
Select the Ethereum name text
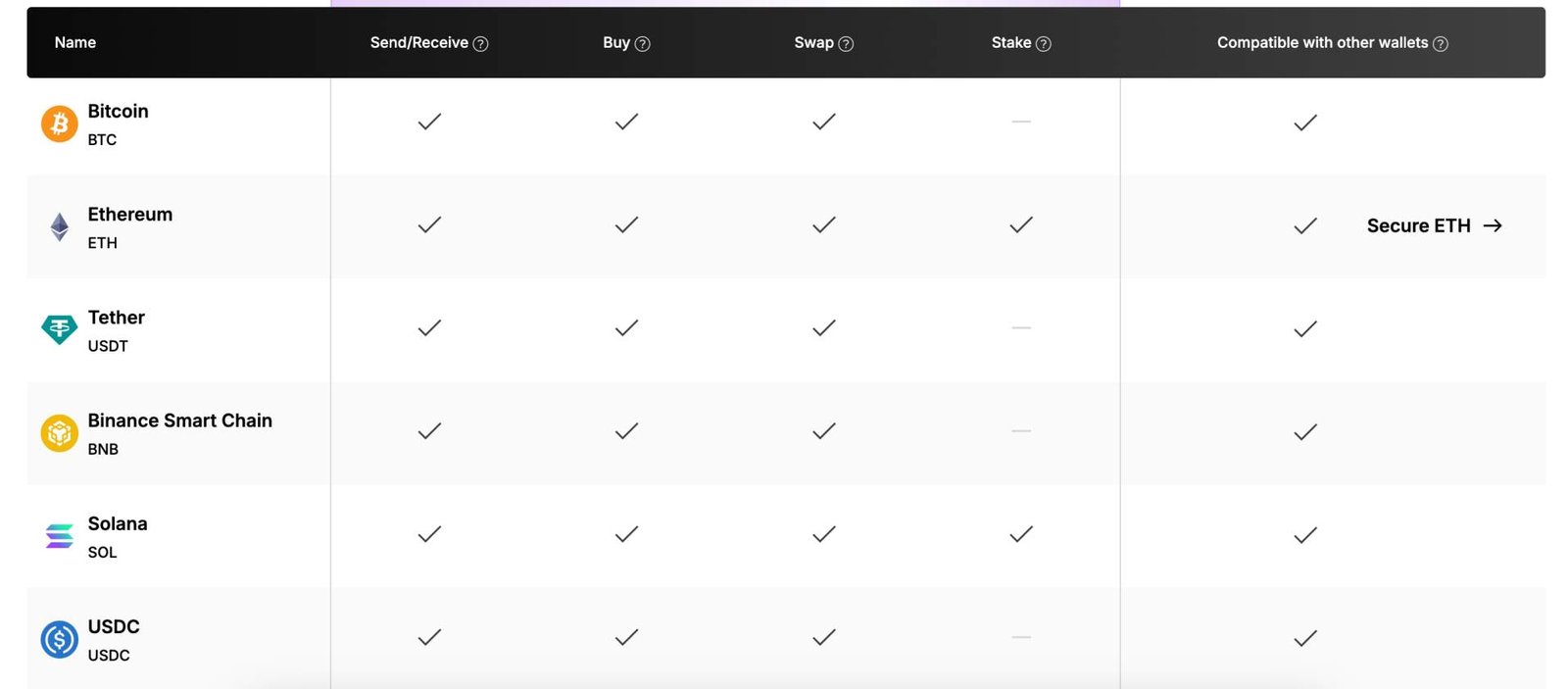130,214
